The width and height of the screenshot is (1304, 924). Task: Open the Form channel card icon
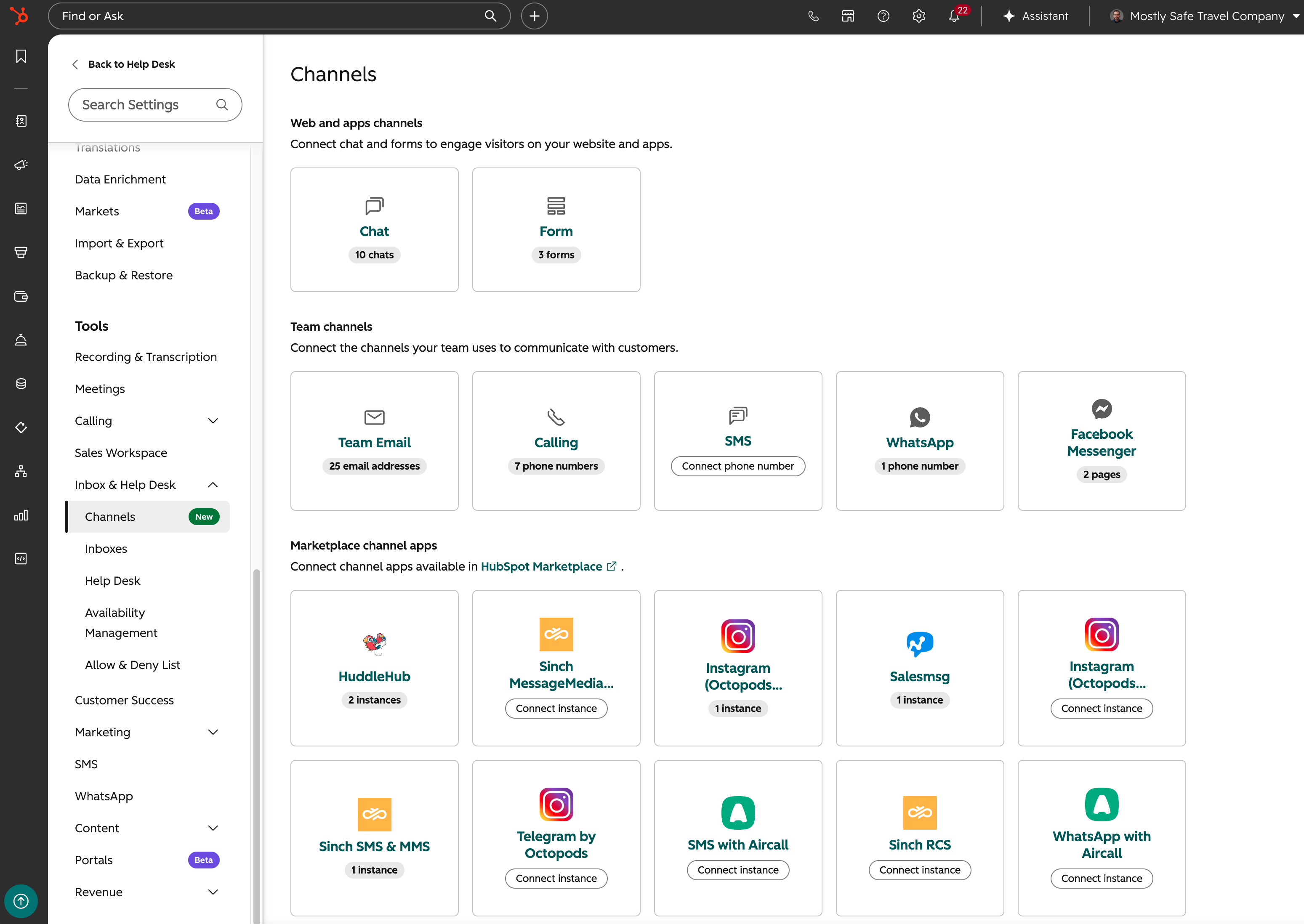point(556,206)
